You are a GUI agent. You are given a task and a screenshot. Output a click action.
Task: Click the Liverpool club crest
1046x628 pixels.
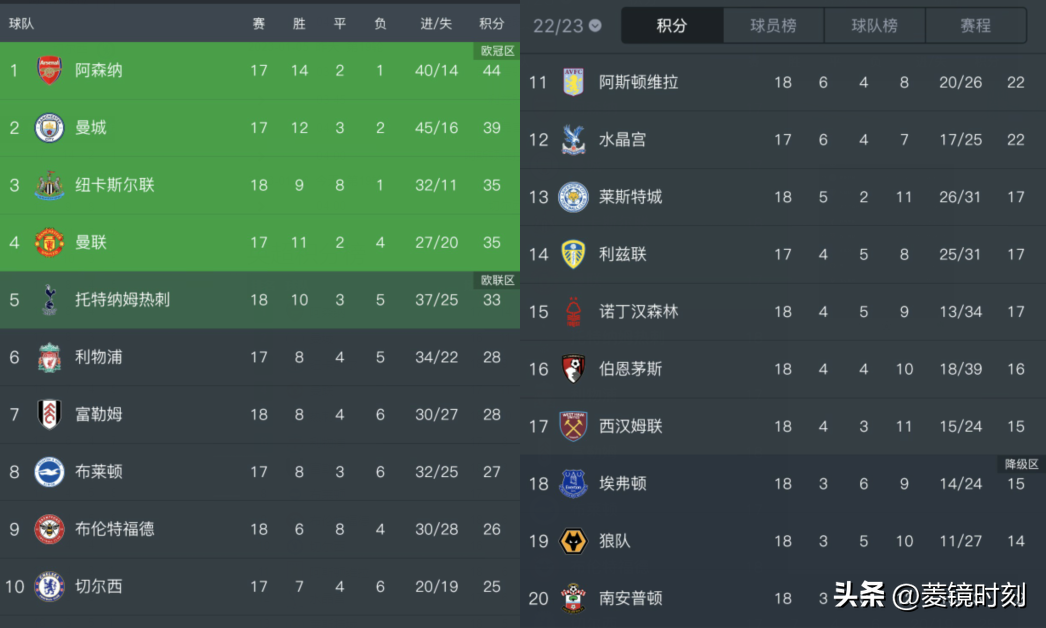(49, 357)
